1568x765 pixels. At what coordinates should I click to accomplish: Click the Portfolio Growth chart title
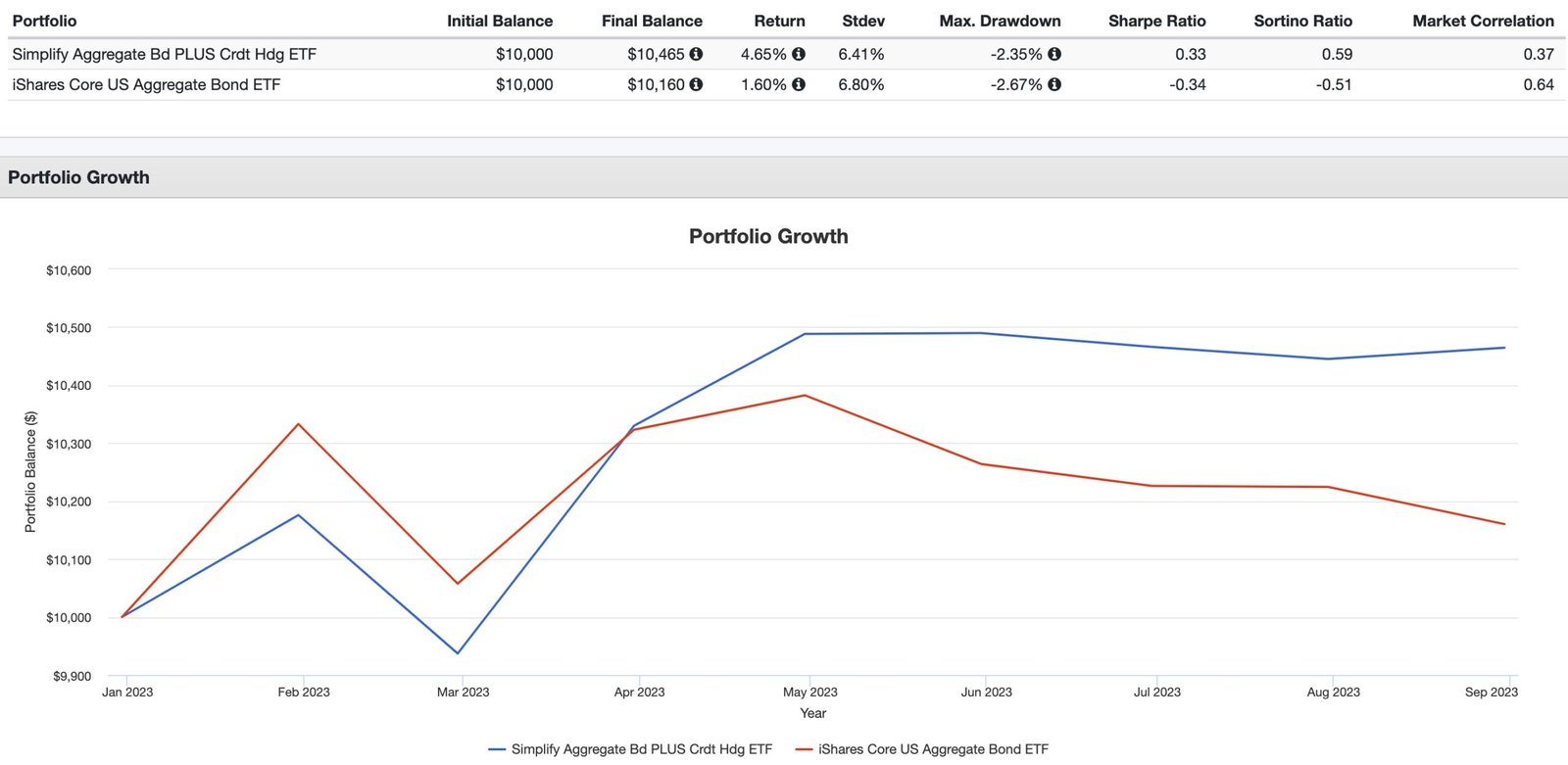(768, 236)
